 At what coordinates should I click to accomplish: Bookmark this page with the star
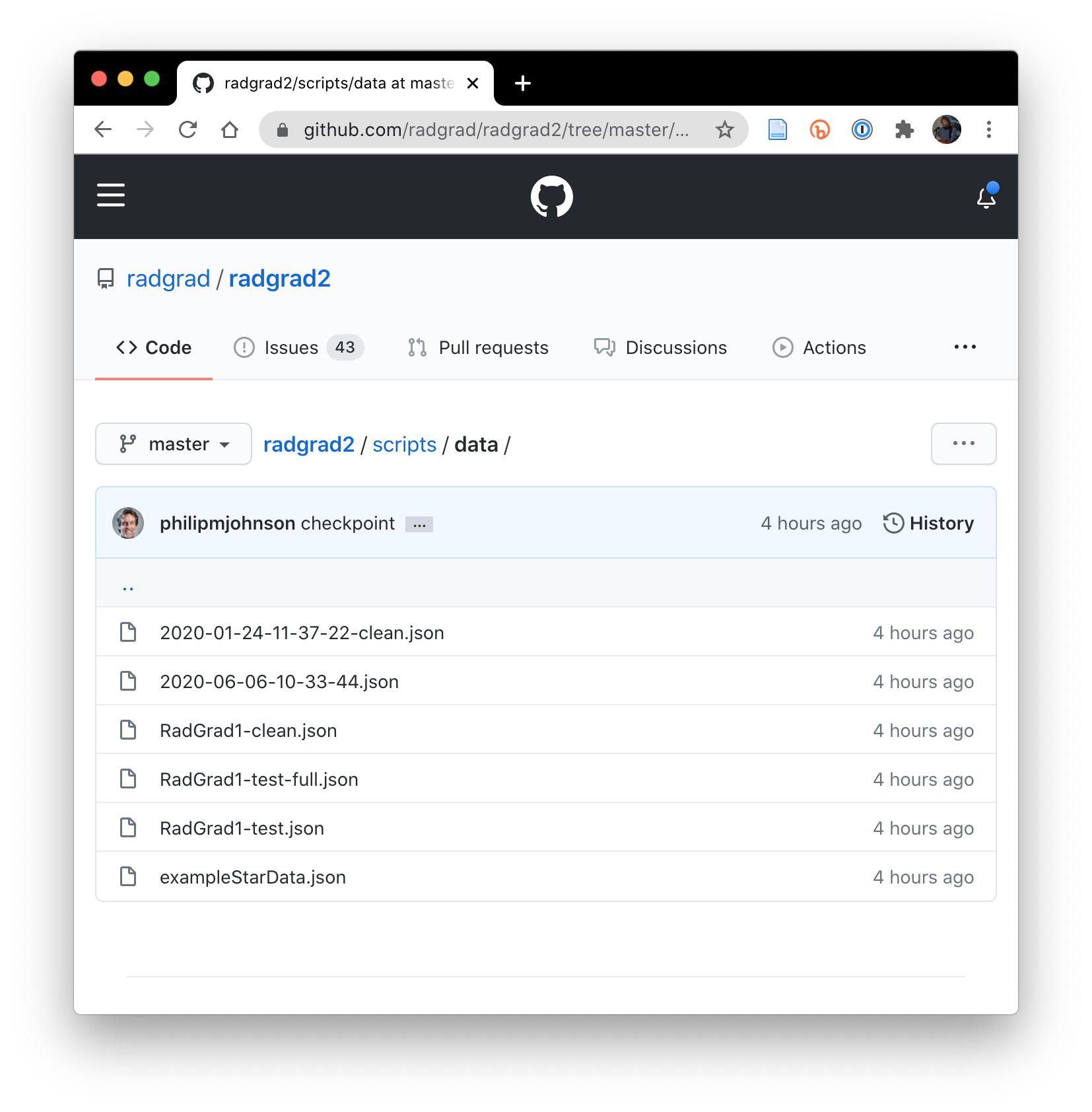click(725, 129)
